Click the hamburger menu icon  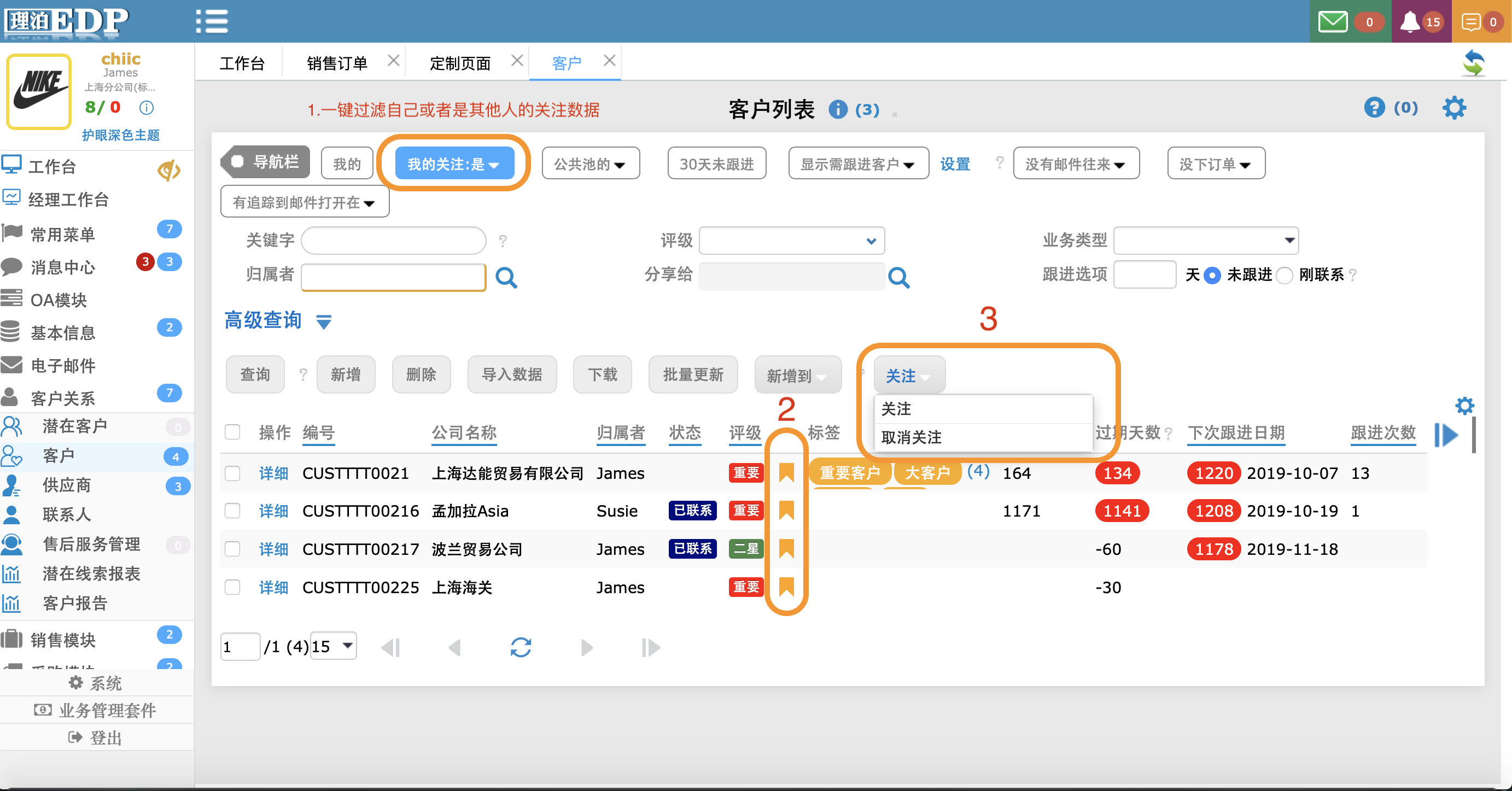point(212,21)
